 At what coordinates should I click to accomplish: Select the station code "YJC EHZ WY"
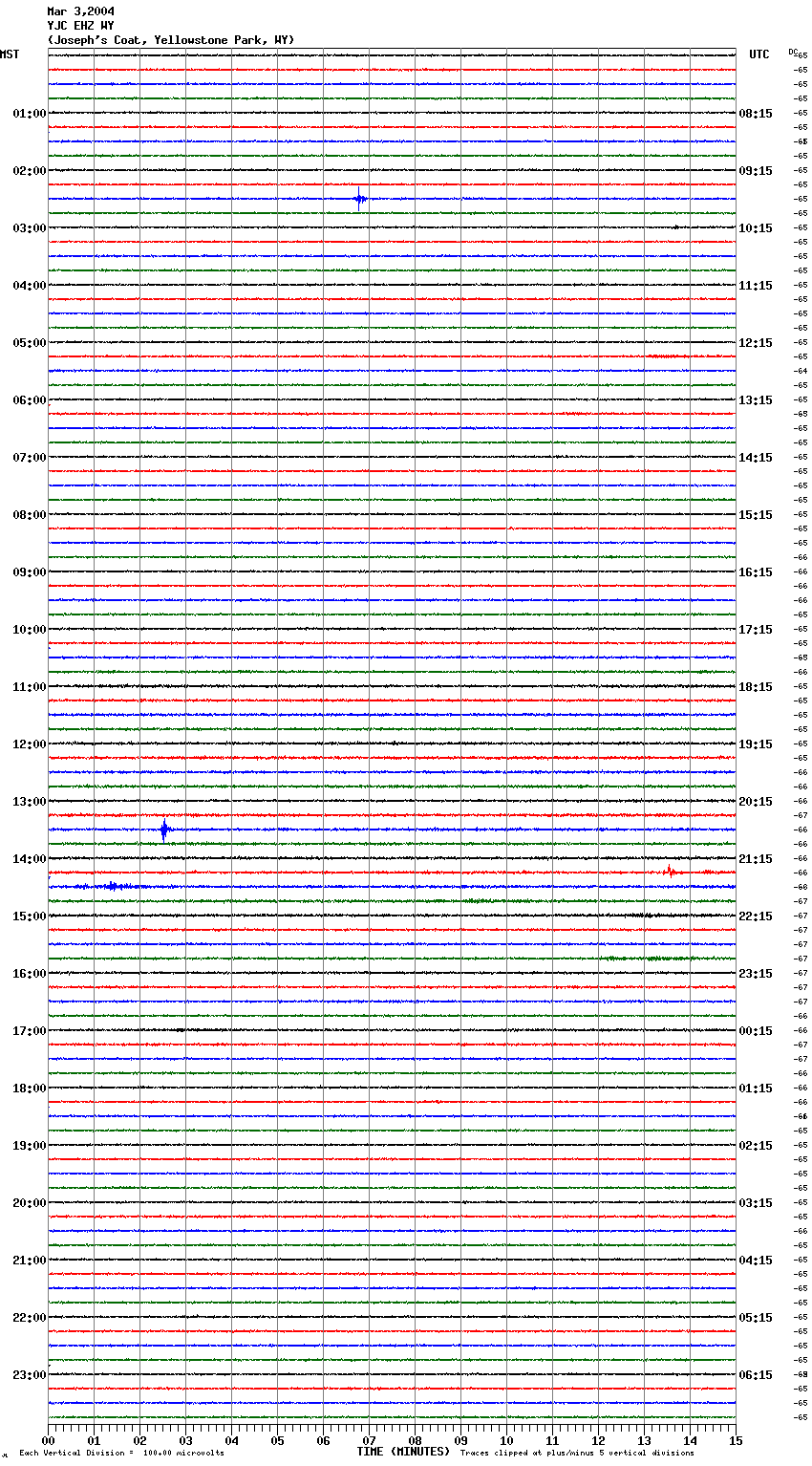coord(80,26)
